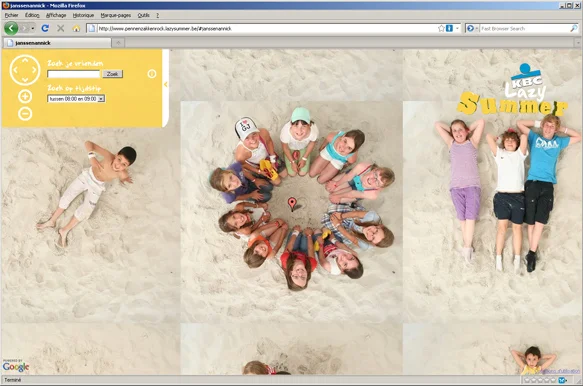583x386 pixels.
Task: Click the center photo of kids in a circle
Action: 292,212
